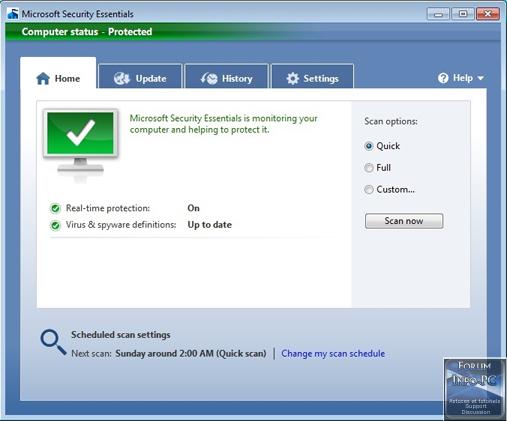This screenshot has height=421, width=507.
Task: Click the Real-time protection green check icon
Action: (x=55, y=209)
